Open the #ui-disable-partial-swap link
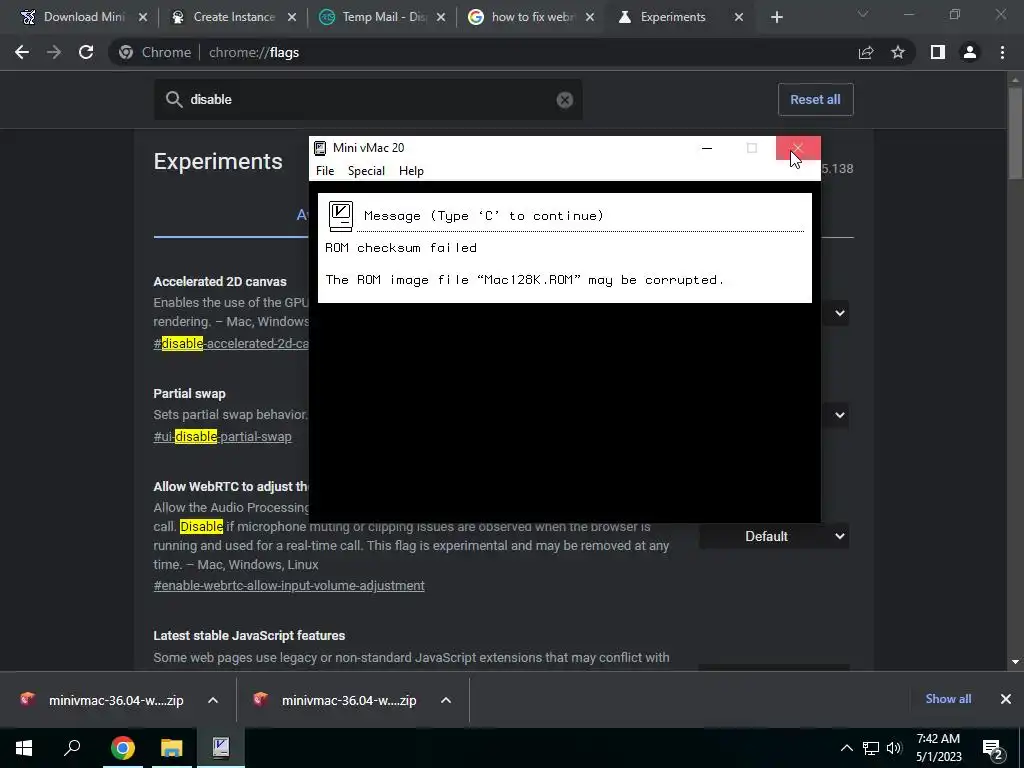Viewport: 1024px width, 768px height. pos(223,436)
